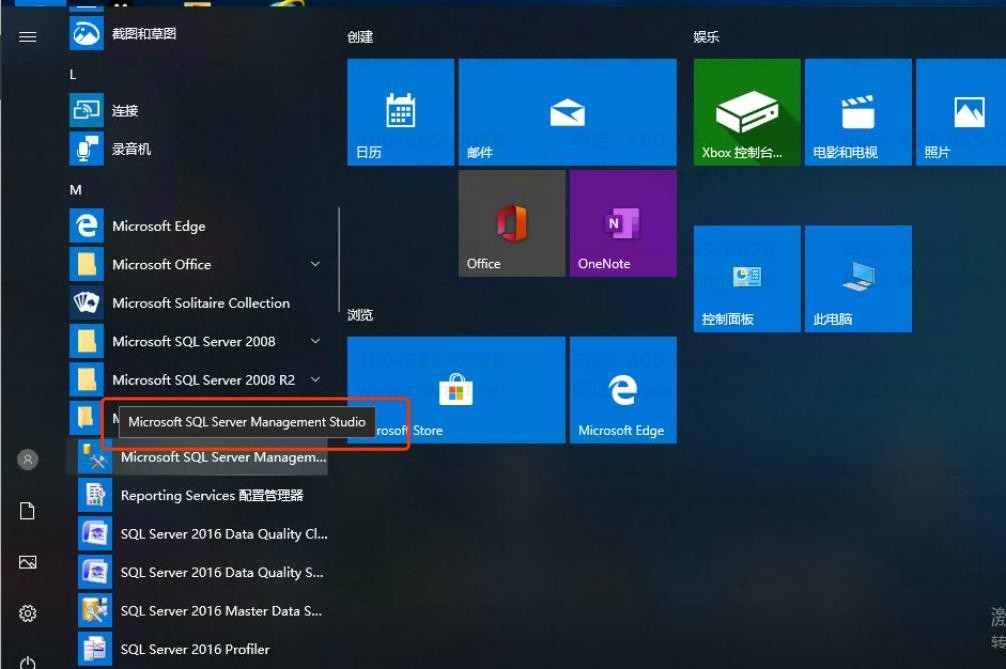
Task: Open the Microsoft Office folder
Action: [x=196, y=264]
